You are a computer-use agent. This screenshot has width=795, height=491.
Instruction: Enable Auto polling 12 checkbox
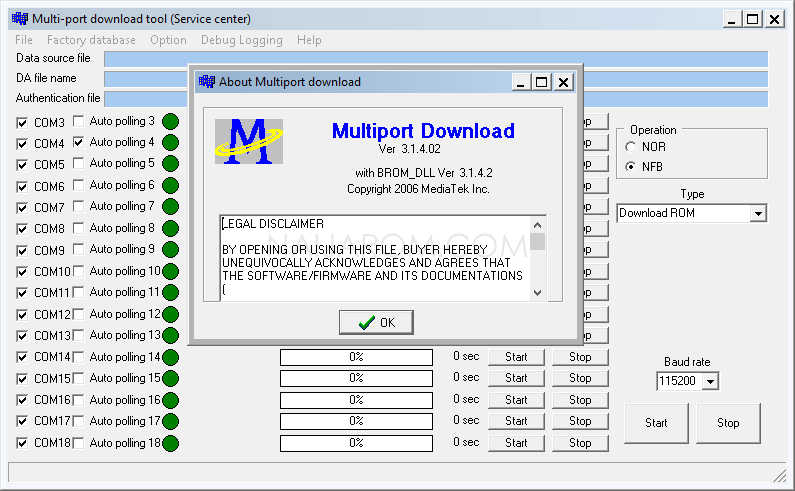pos(78,314)
